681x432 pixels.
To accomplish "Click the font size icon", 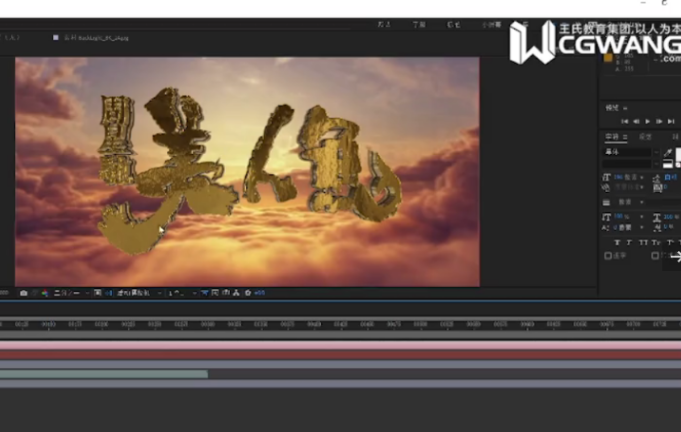I will (x=606, y=177).
